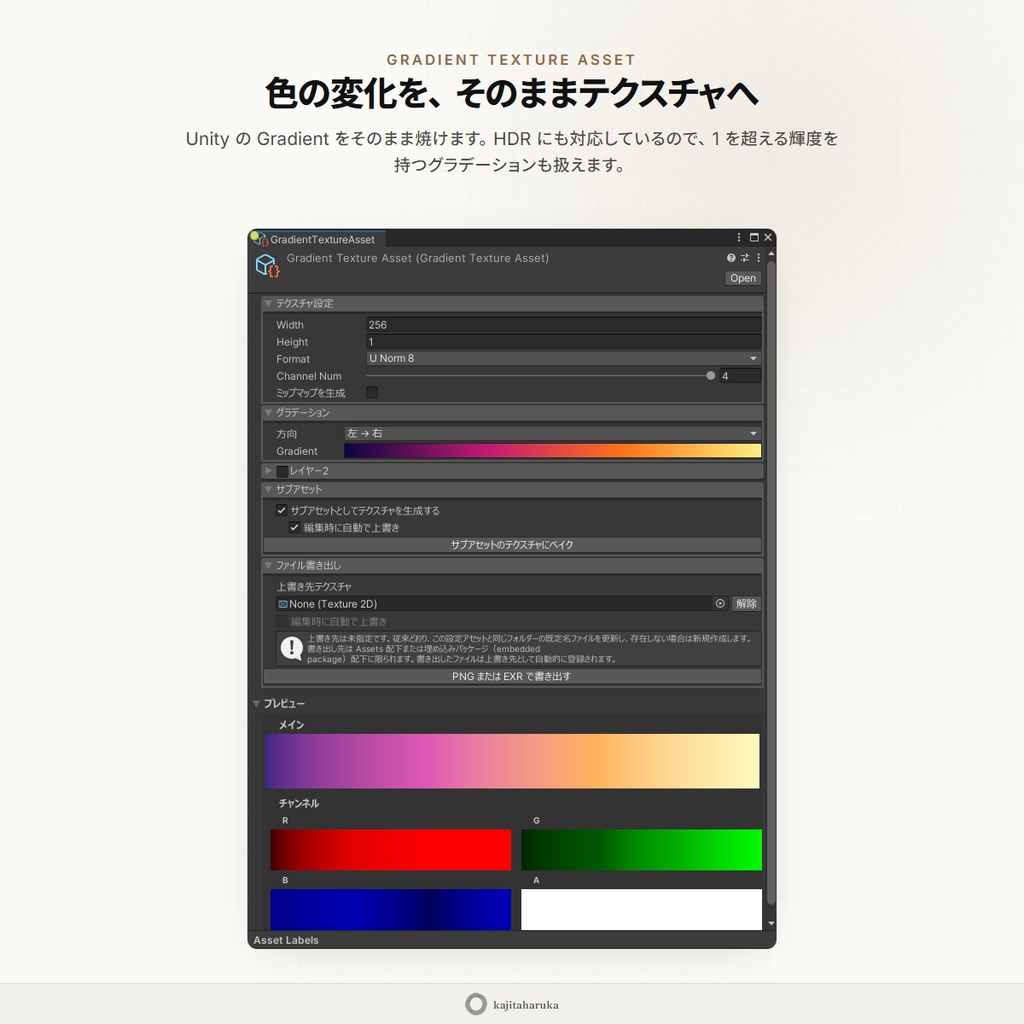Select the GradientTextureAsset tab

[x=317, y=239]
